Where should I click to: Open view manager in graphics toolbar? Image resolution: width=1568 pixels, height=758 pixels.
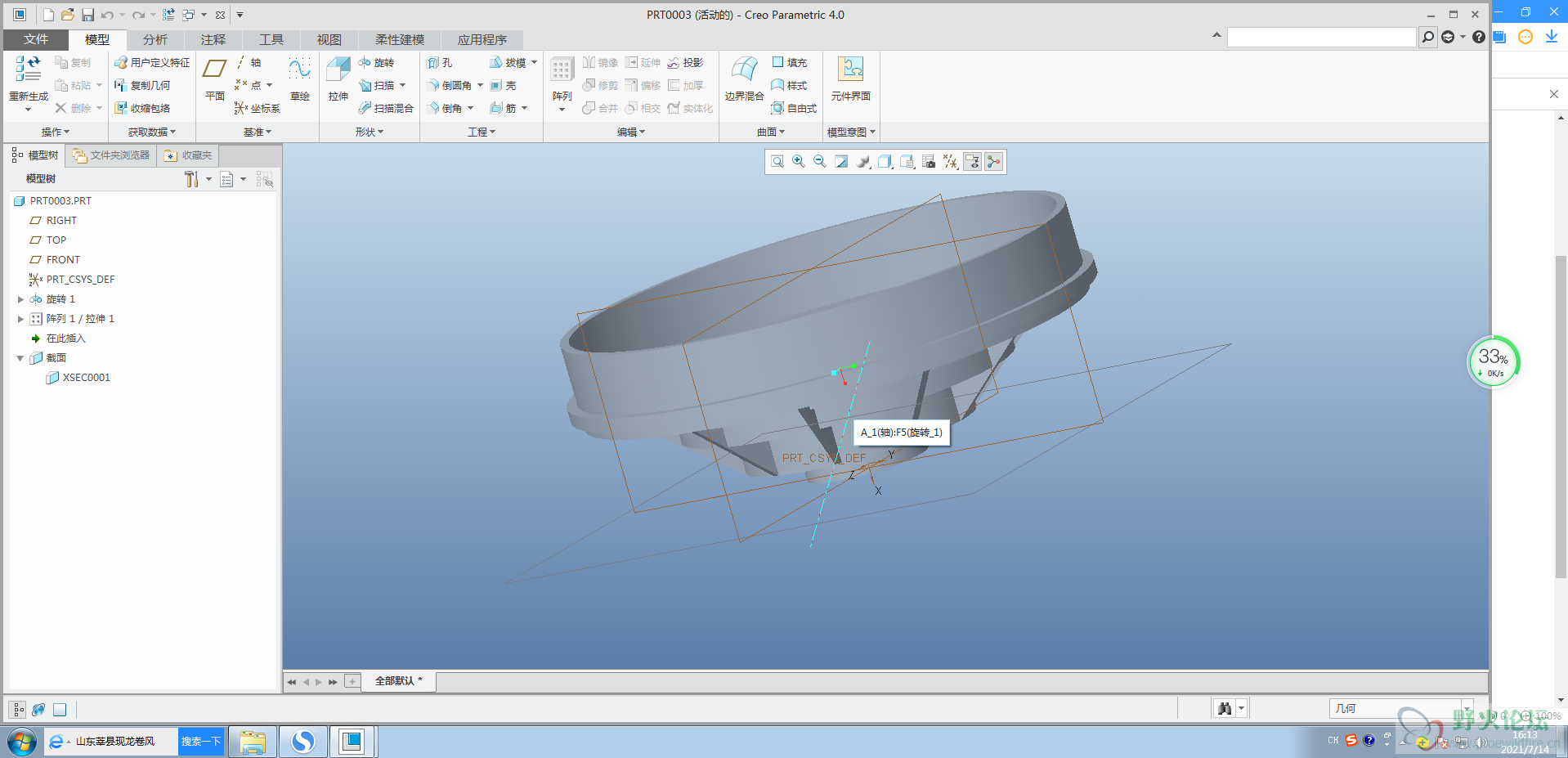click(x=907, y=162)
